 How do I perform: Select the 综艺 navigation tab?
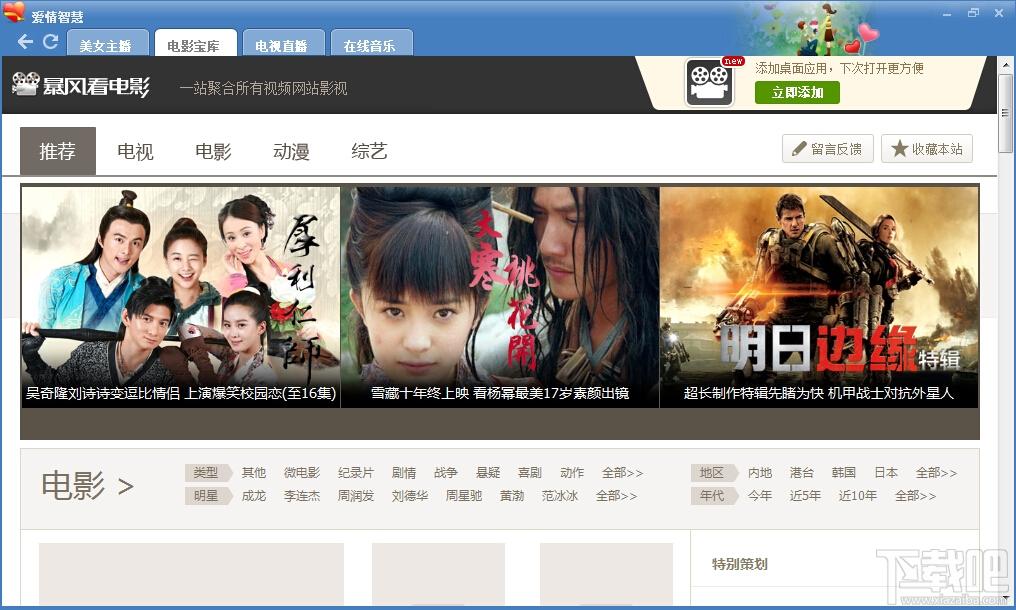click(x=369, y=151)
